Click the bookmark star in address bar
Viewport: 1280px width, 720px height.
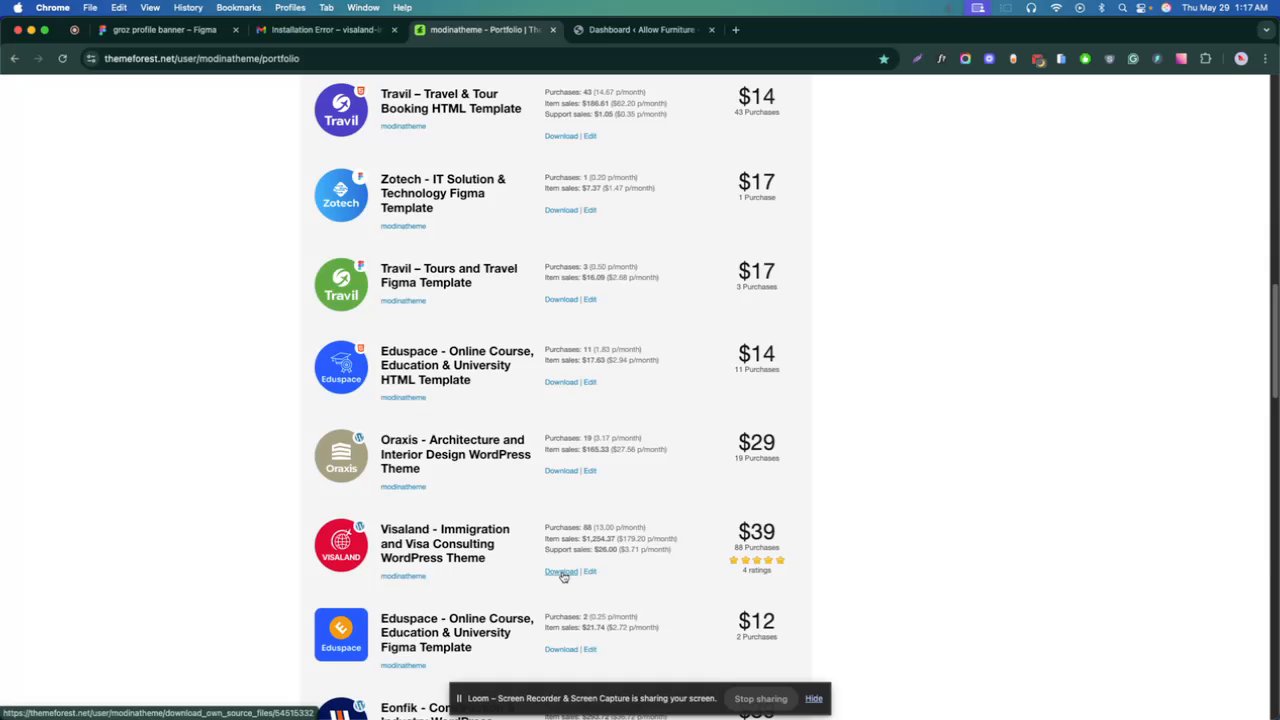pos(883,59)
